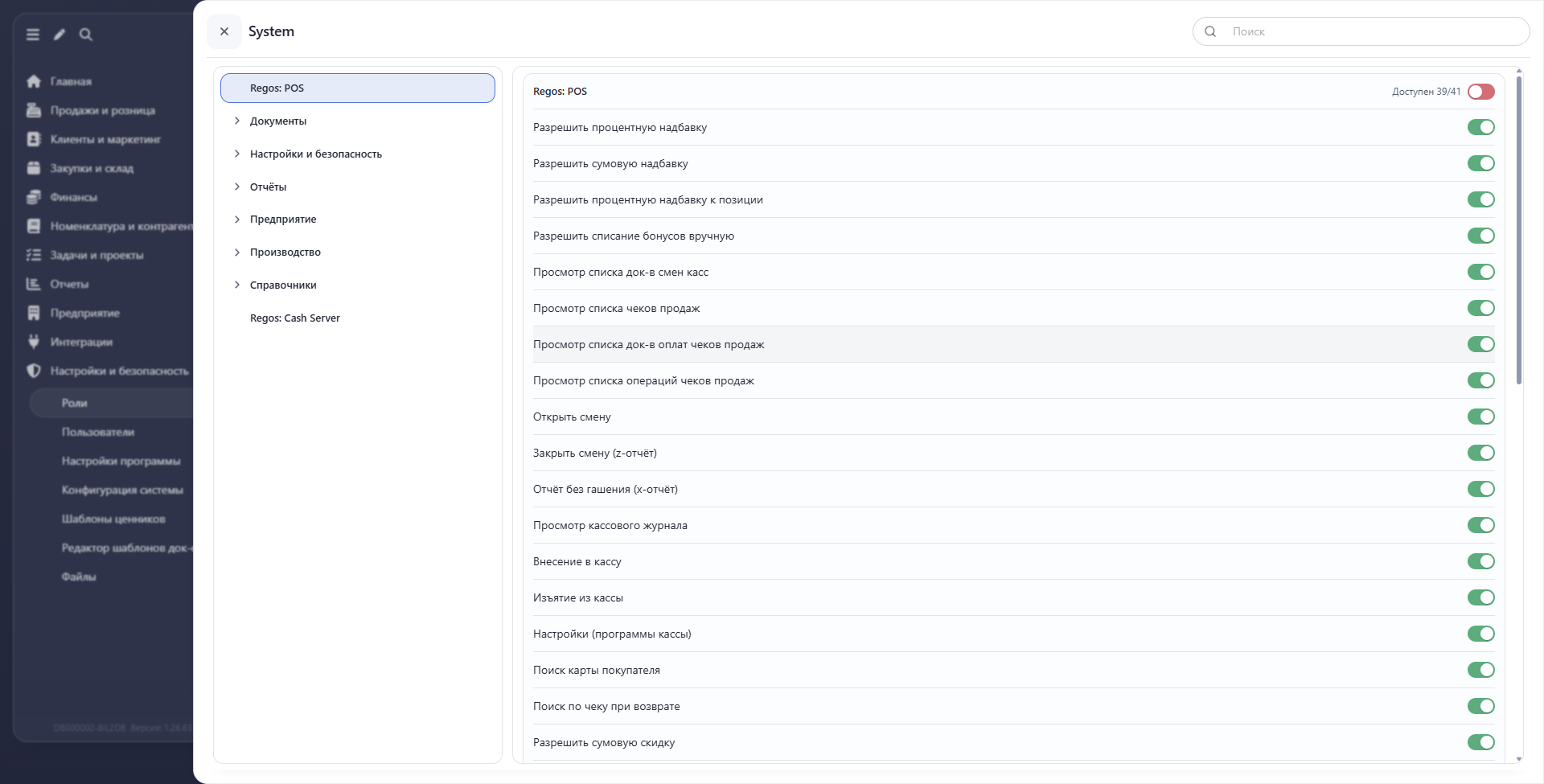Disable Внесение в кассу toggle

click(x=1480, y=561)
